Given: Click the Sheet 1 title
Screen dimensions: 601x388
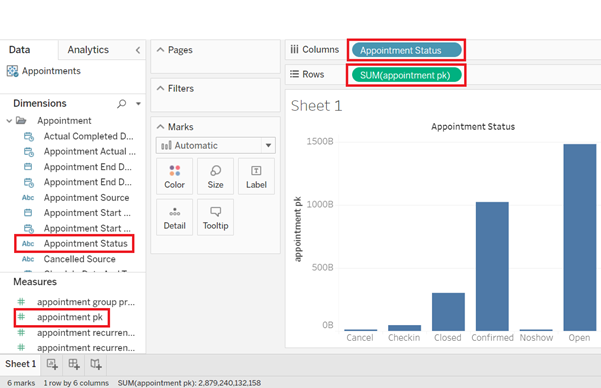Looking at the screenshot, I should [316, 106].
